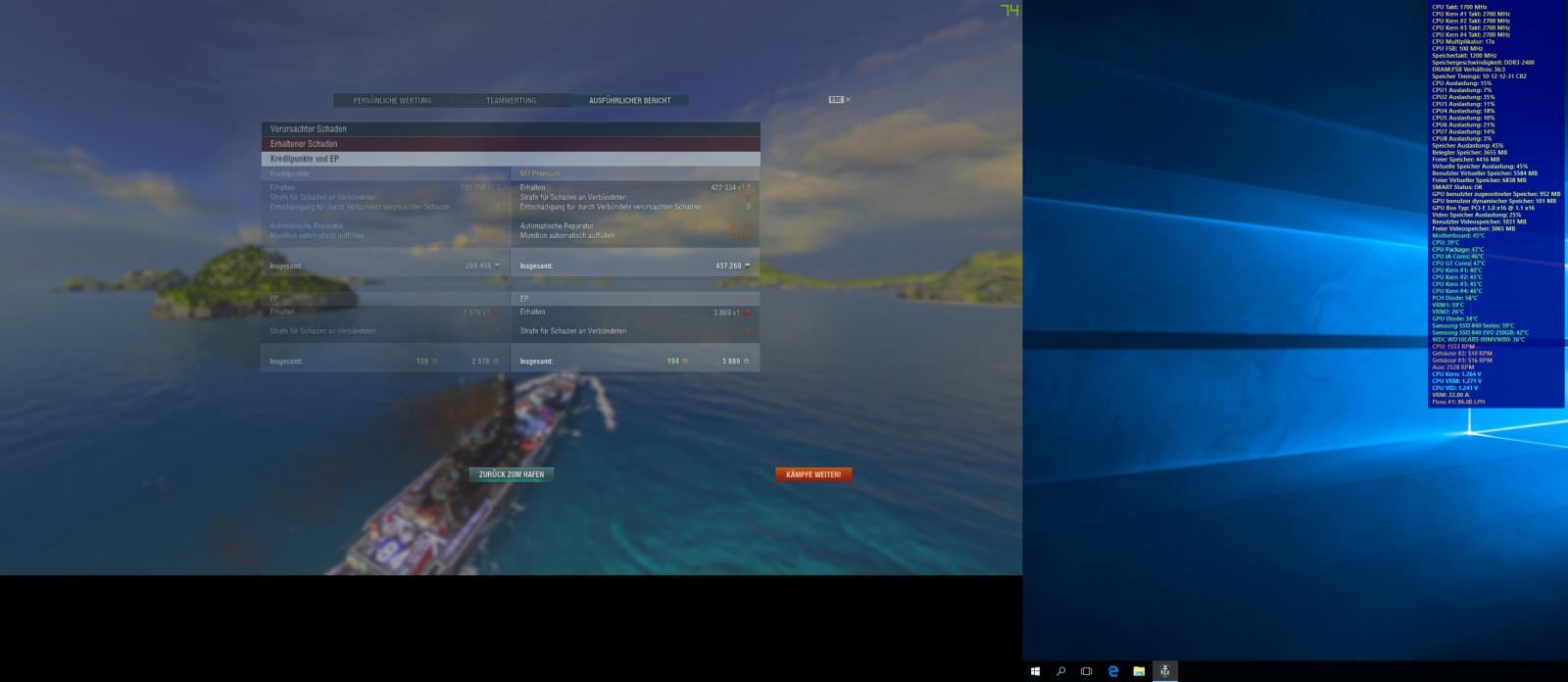Screen dimensions: 1568x682
Task: Click premium Munition automatisch auffüllen row
Action: click(635, 236)
